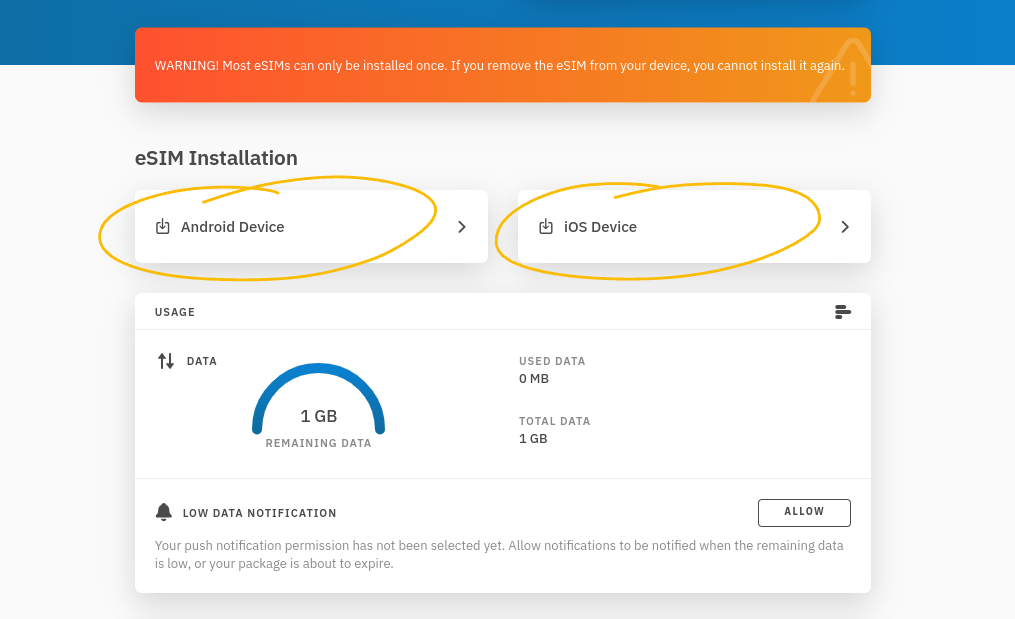Click the eSIM Installation heading
The width and height of the screenshot is (1015, 619).
coord(216,158)
